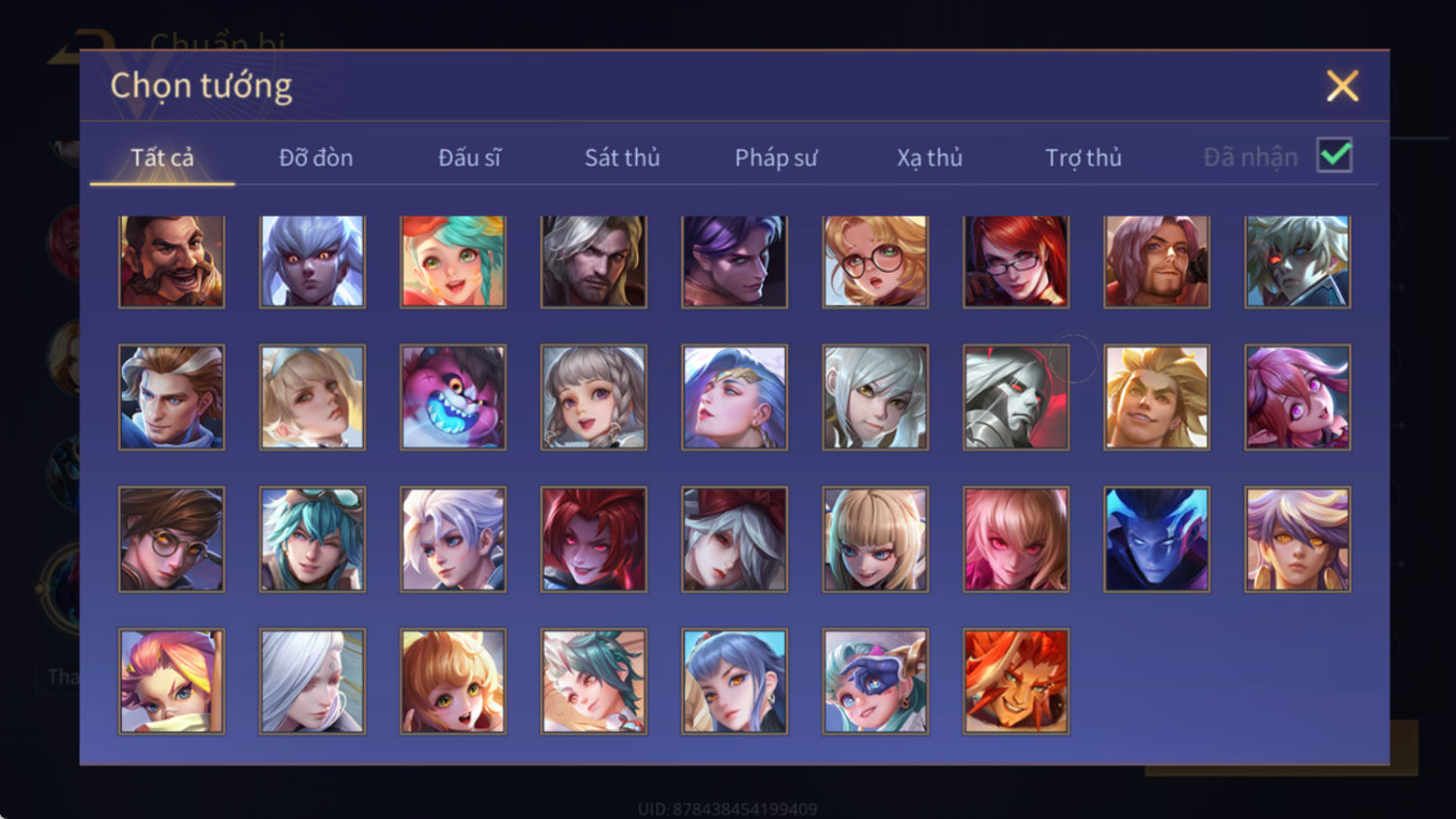The height and width of the screenshot is (819, 1456).
Task: Open the Trợ thủ tab
Action: pyautogui.click(x=1083, y=157)
